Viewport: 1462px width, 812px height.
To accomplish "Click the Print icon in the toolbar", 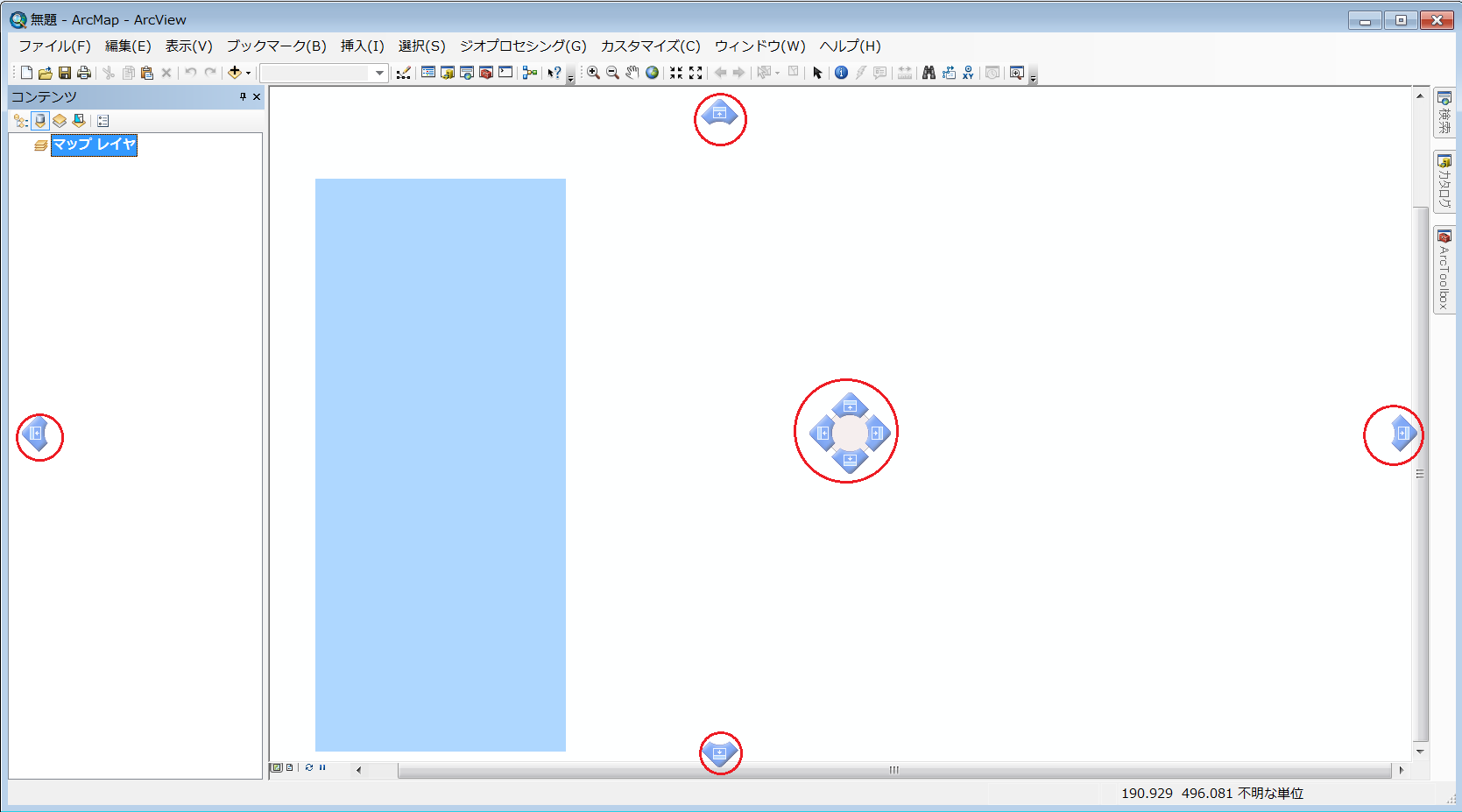I will pos(84,73).
